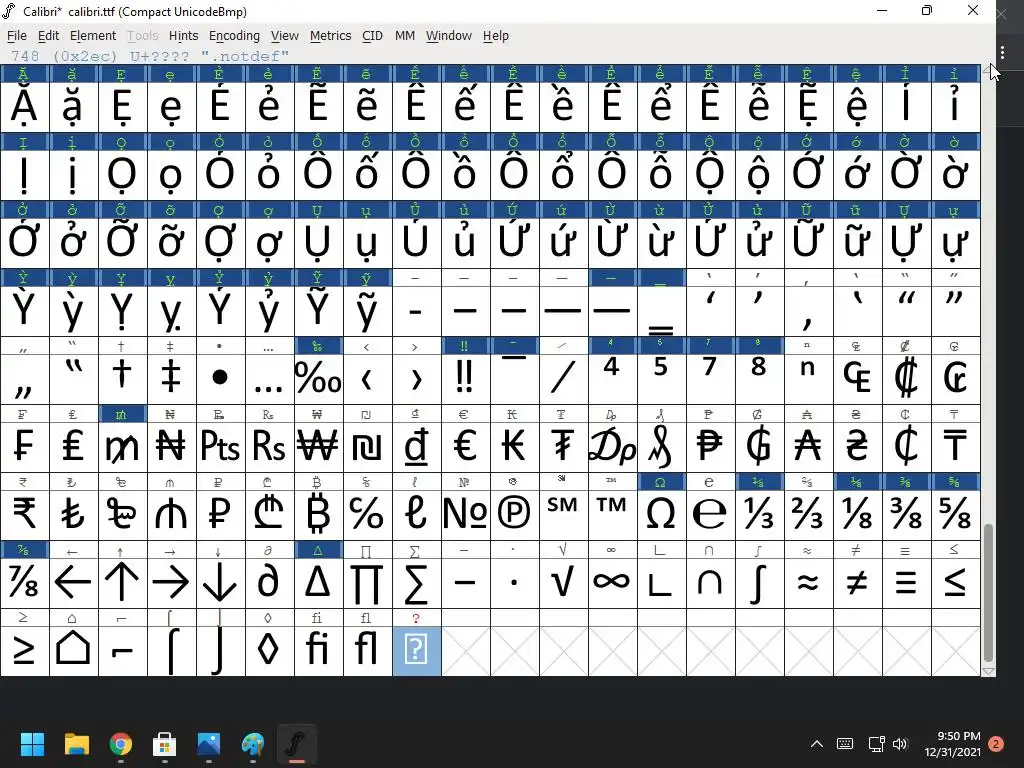1024x768 pixels.
Task: Show hidden system tray icons
Action: (x=817, y=744)
